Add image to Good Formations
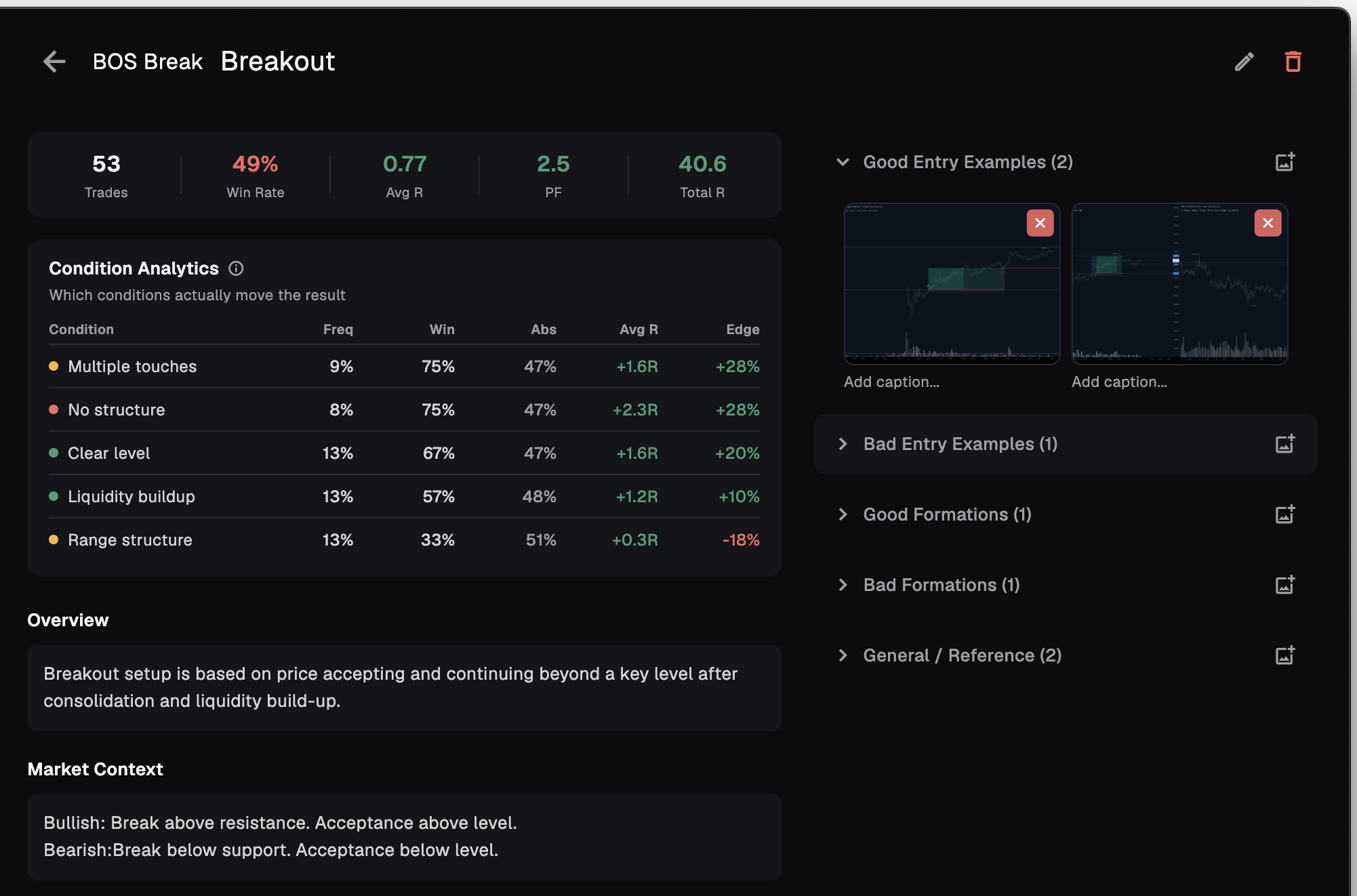 click(x=1285, y=514)
